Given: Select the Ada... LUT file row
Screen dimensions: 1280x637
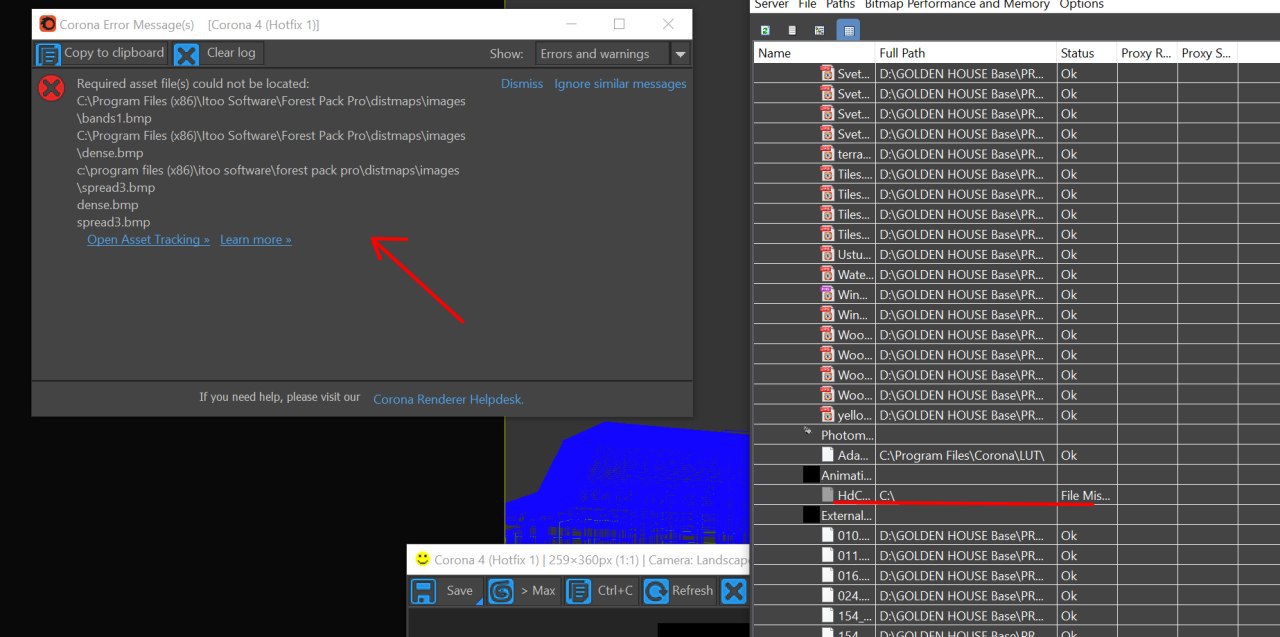Looking at the screenshot, I should 1016,455.
